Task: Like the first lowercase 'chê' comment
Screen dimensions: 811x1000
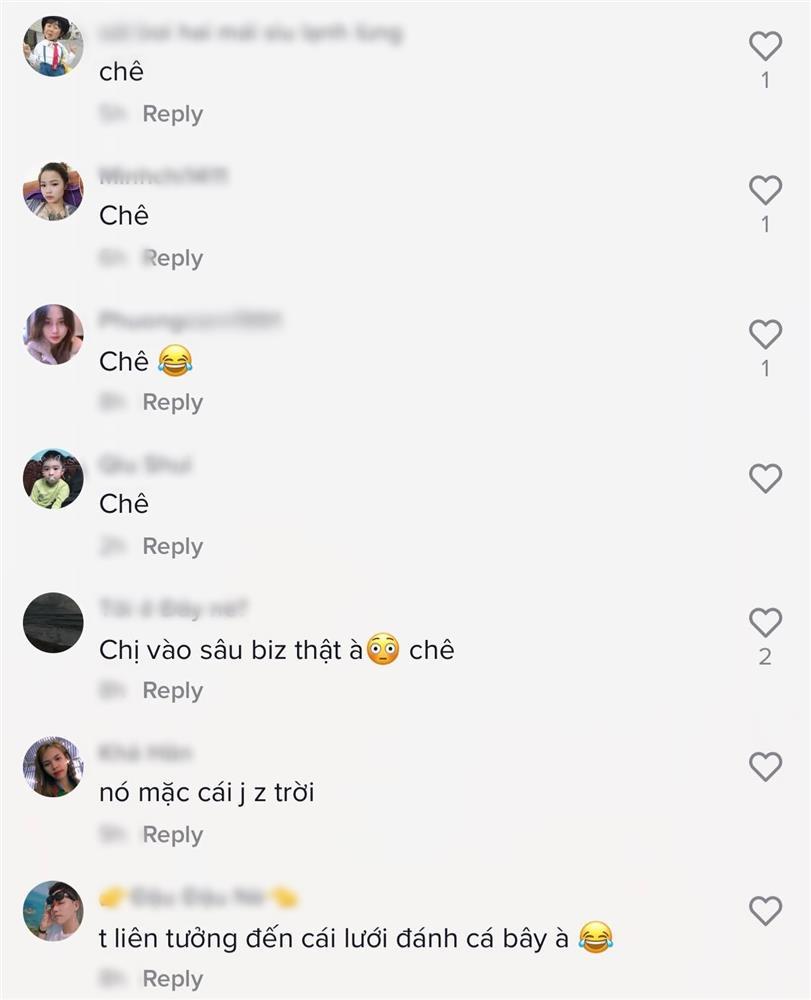Action: 765,46
